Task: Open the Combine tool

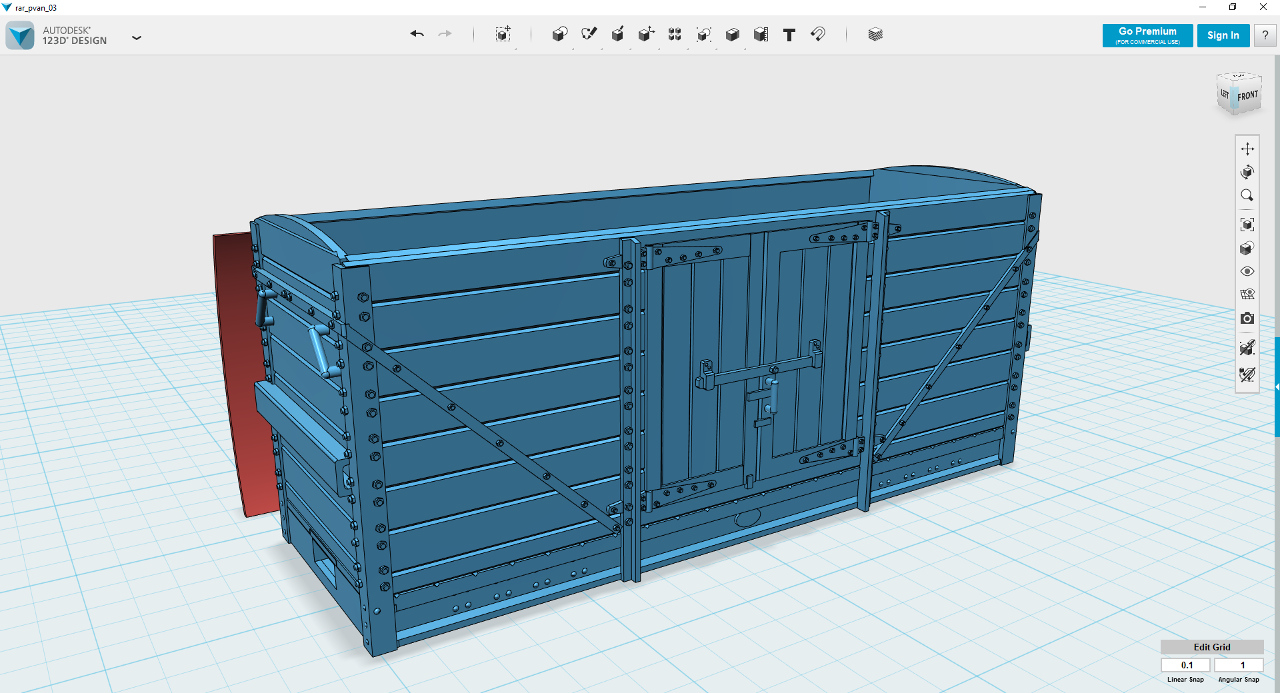Action: point(732,34)
